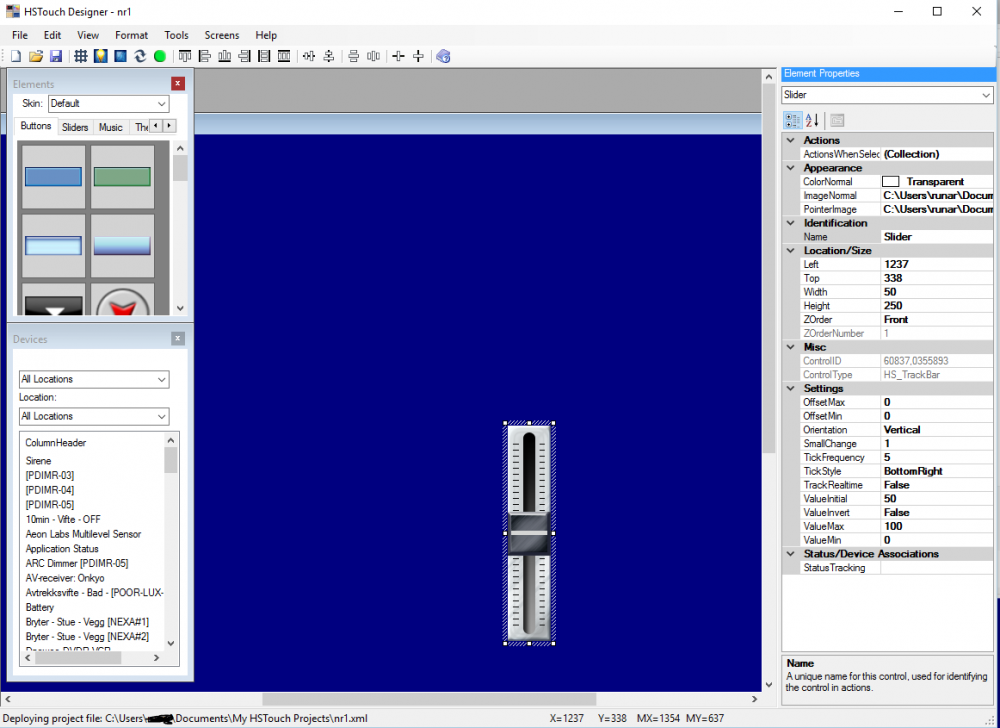Collapse the Location/Size property category

pos(791,250)
